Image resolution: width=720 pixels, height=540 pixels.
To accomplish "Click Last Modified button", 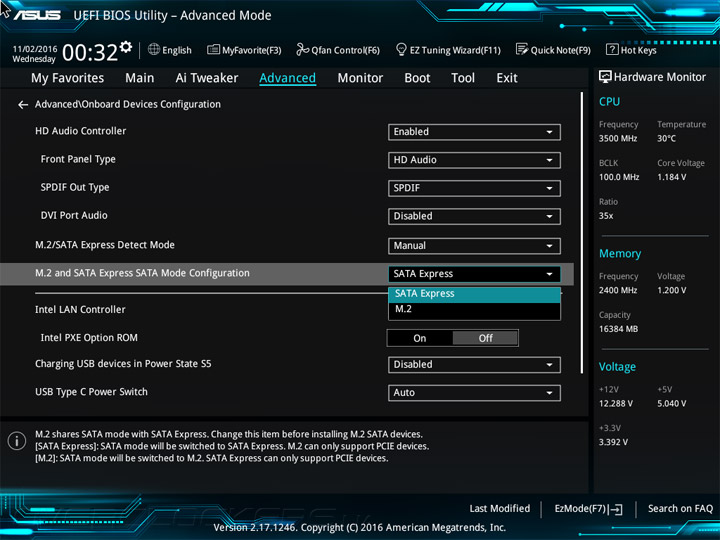I will 500,509.
